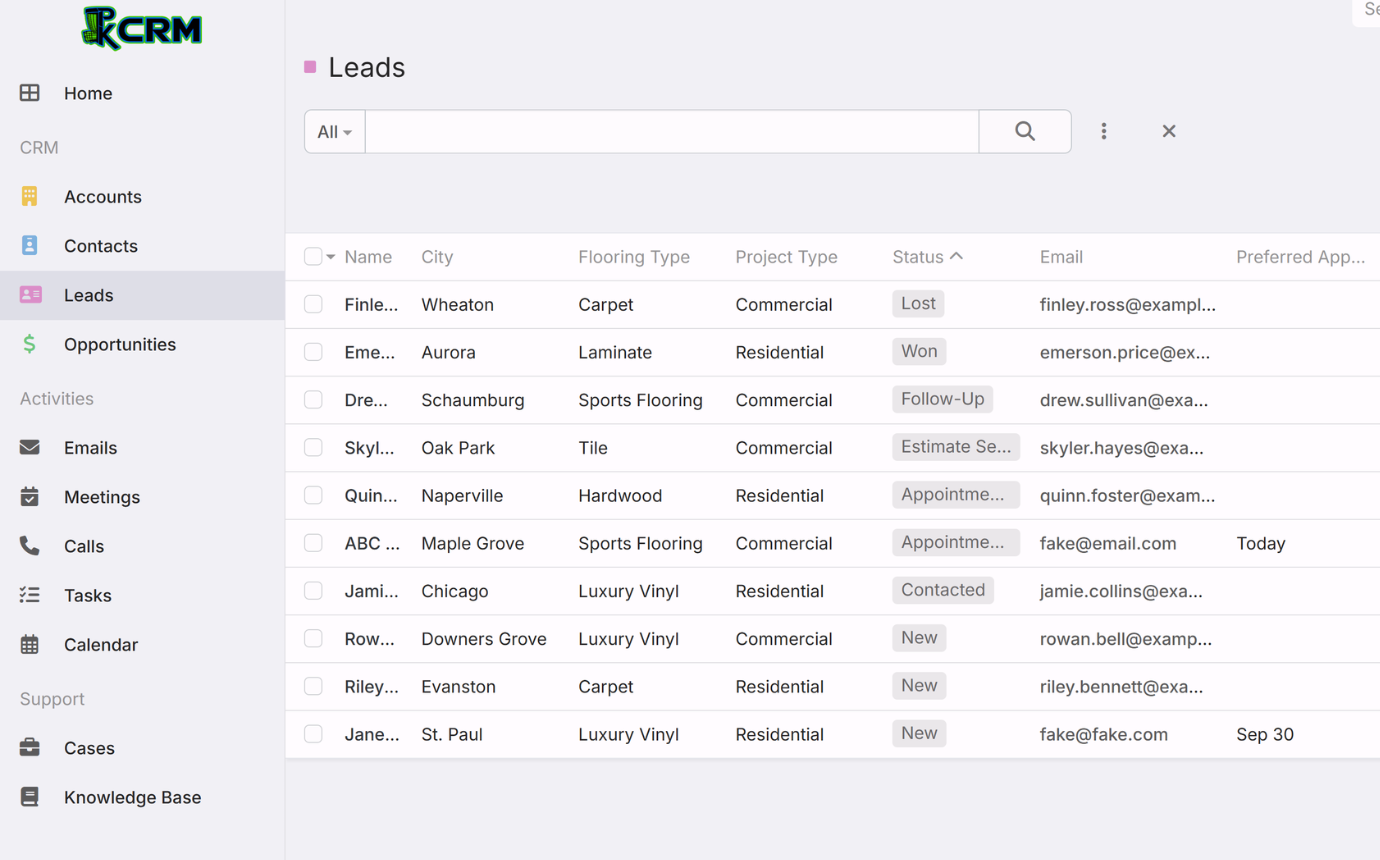The height and width of the screenshot is (860, 1380).
Task: Sort by Preferred App... column header
Action: 1300,257
